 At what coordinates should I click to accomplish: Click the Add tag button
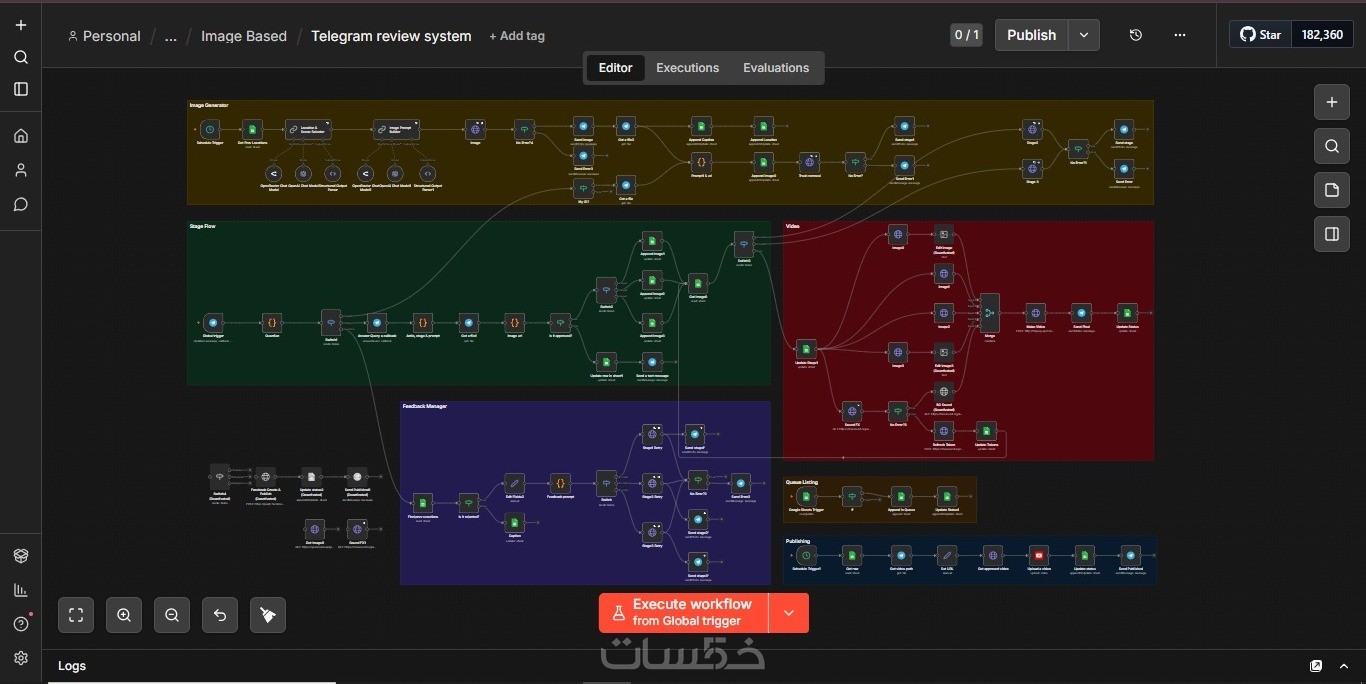pyautogui.click(x=517, y=36)
